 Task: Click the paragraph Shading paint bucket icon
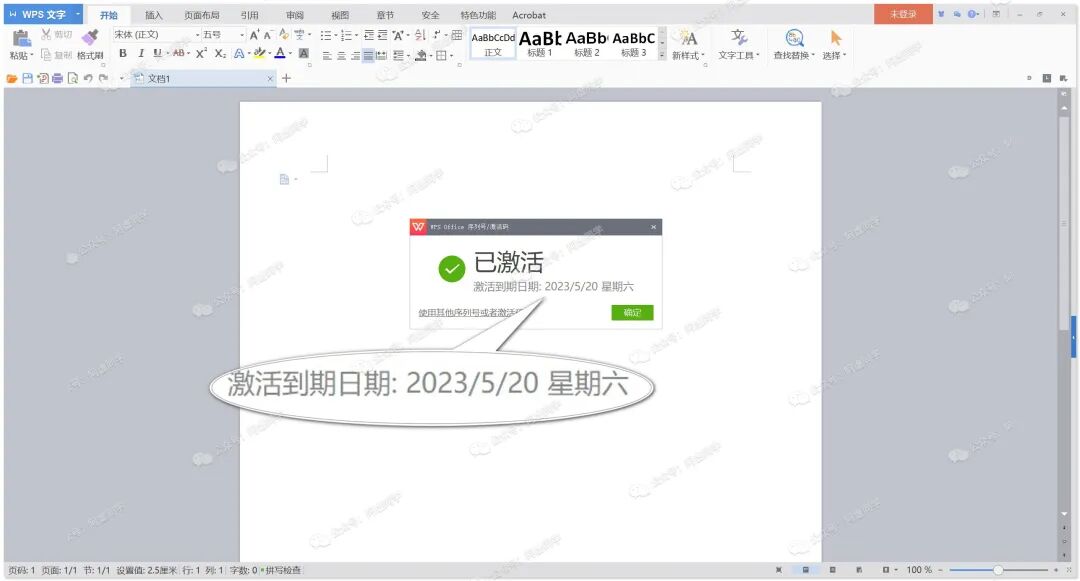click(420, 56)
